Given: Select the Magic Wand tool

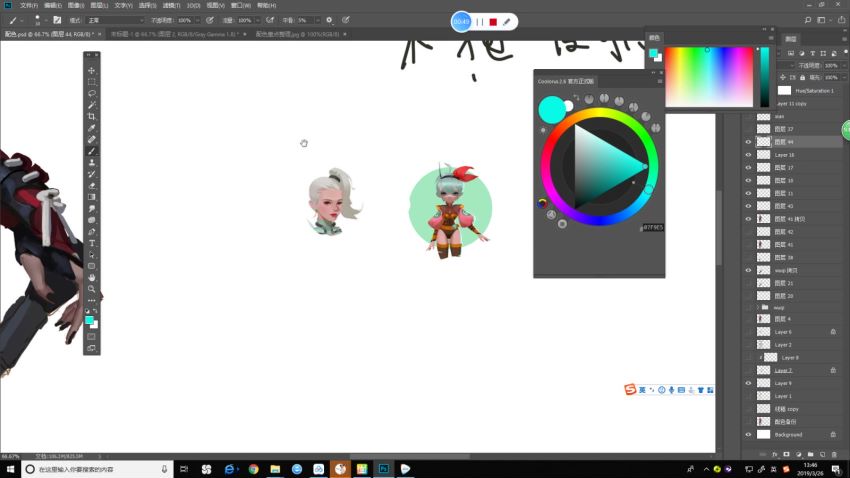Looking at the screenshot, I should tap(92, 105).
